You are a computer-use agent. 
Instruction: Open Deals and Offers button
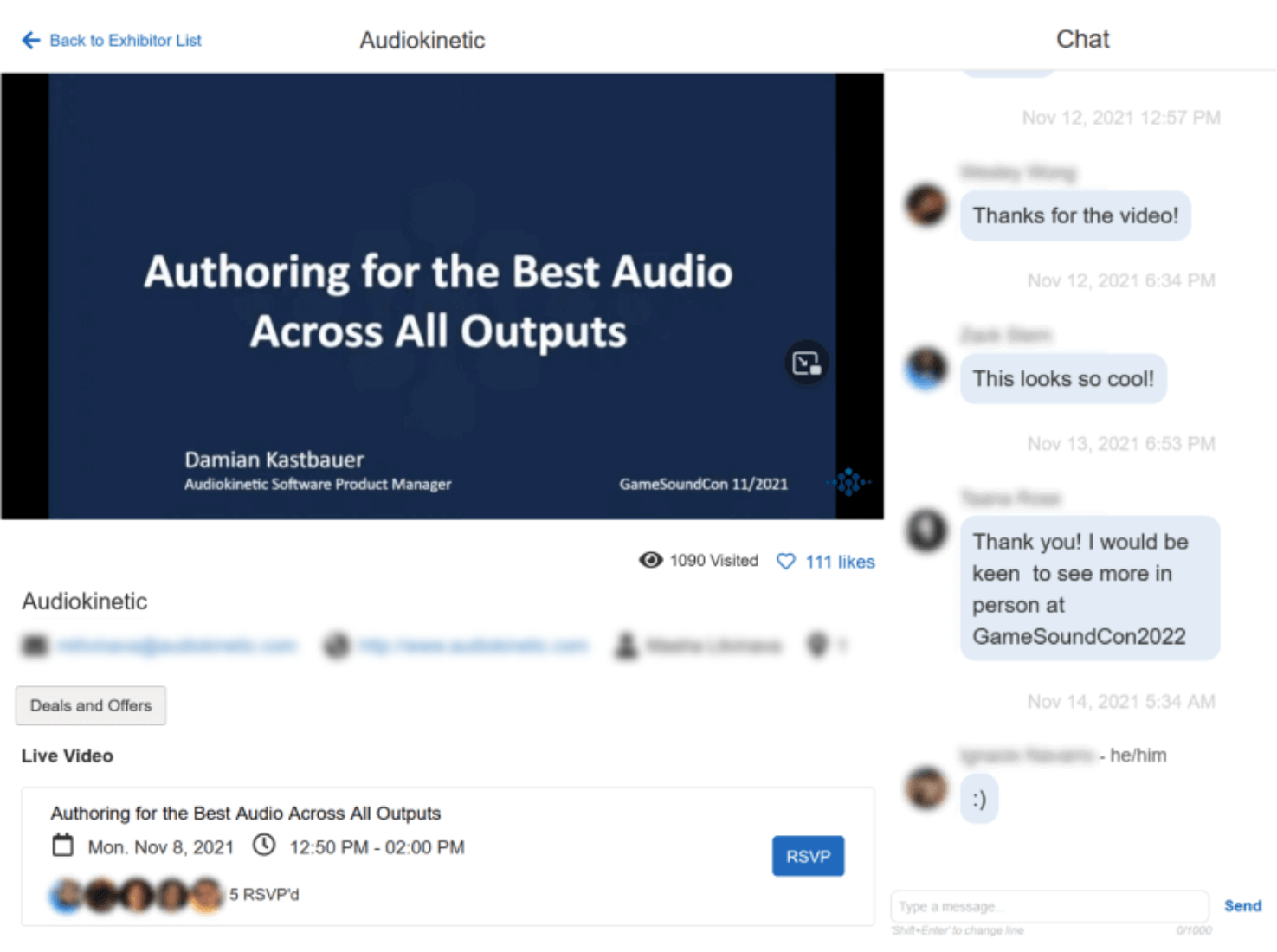91,706
